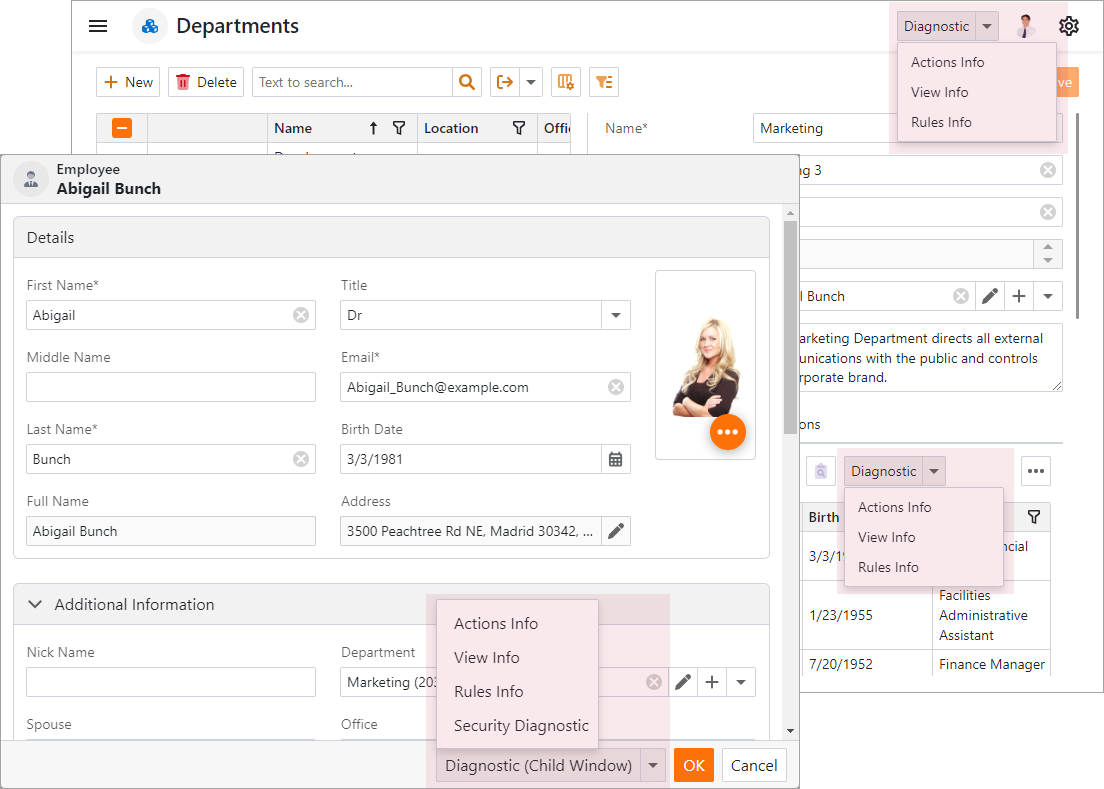Click the Finance Manager cell
This screenshot has width=1104, height=789.
click(991, 664)
